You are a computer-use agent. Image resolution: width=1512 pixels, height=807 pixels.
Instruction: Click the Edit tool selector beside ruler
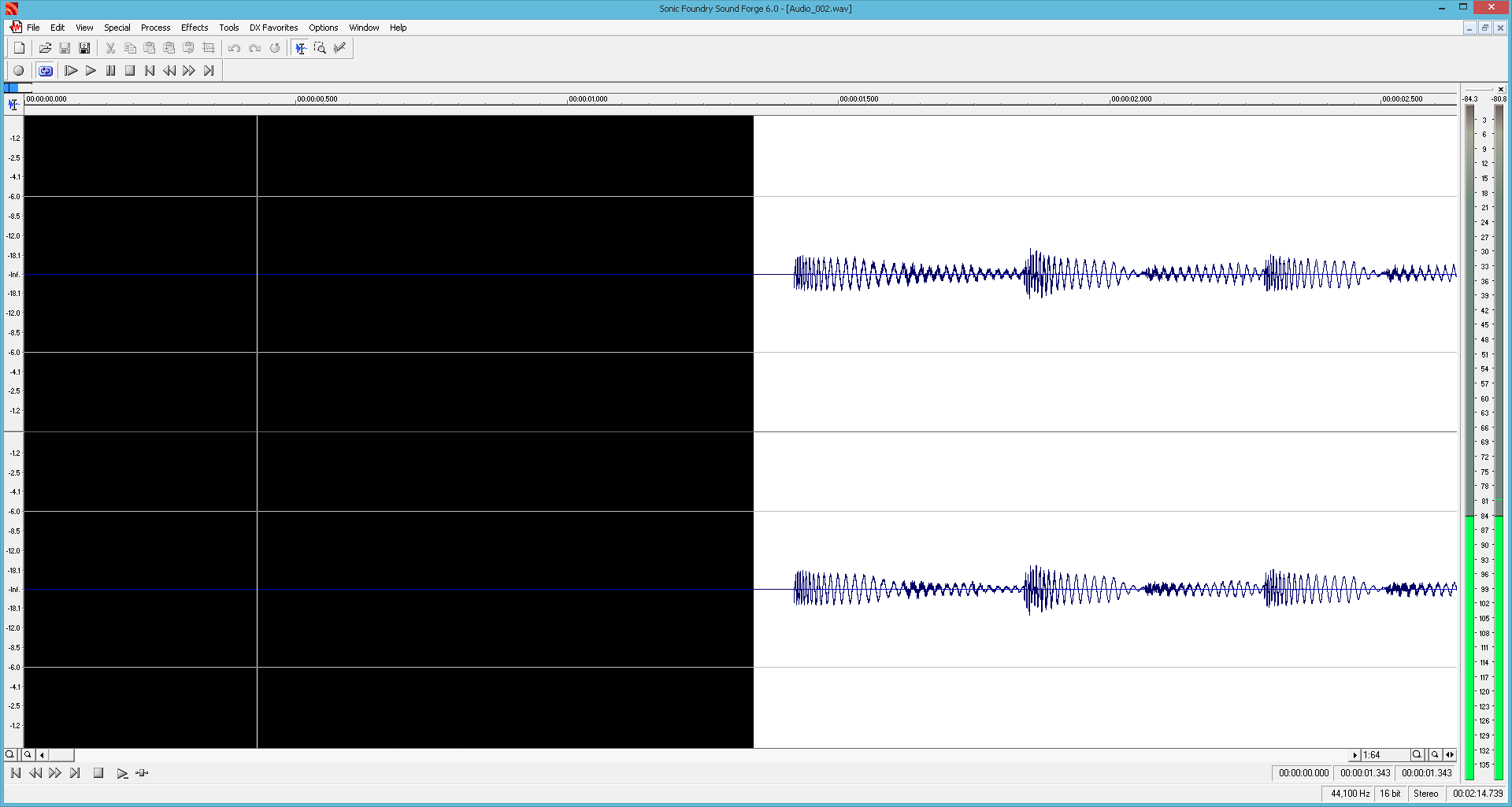click(x=13, y=104)
